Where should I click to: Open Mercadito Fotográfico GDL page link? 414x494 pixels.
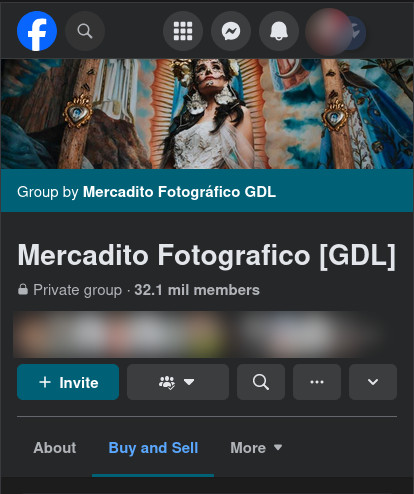coord(179,192)
